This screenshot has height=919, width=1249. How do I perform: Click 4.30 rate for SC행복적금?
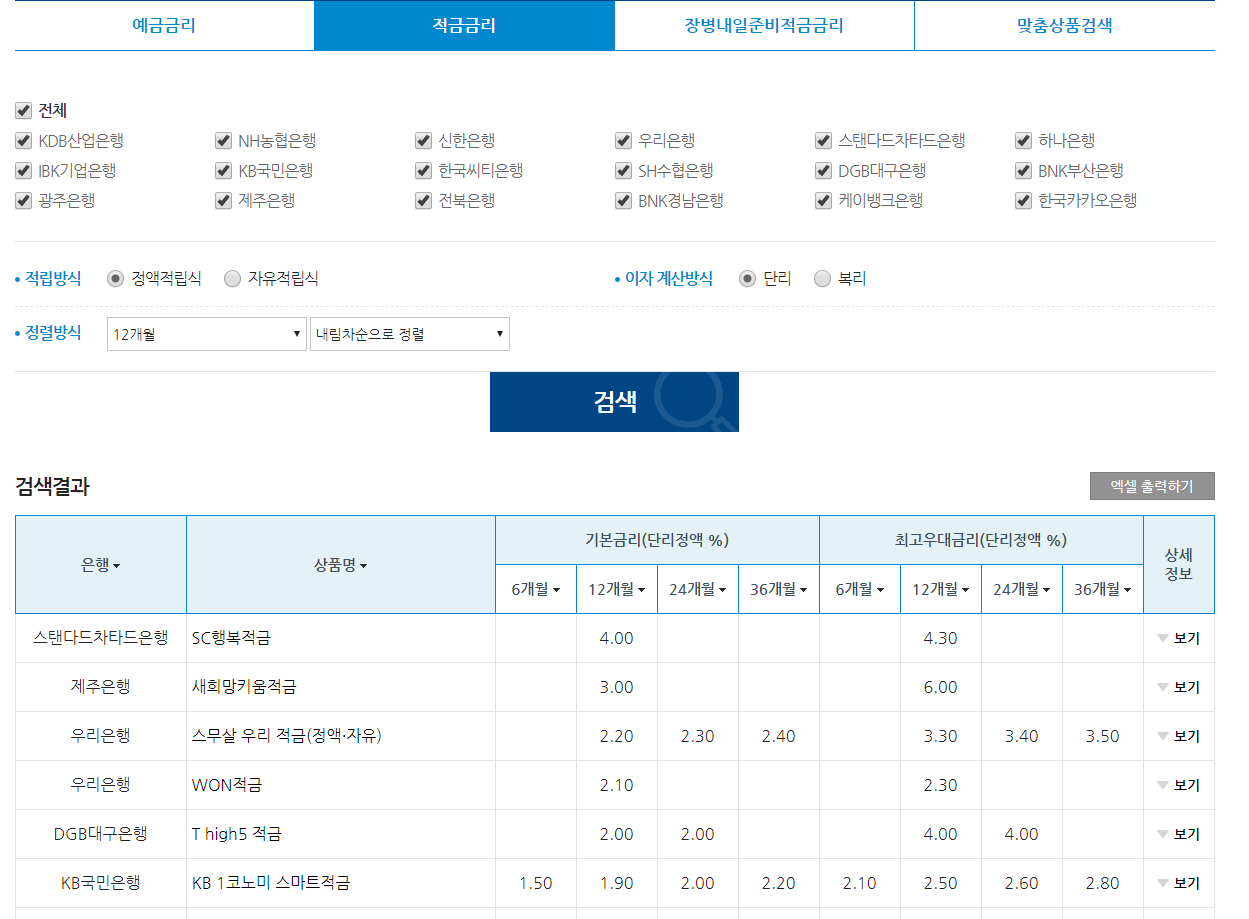click(x=941, y=638)
